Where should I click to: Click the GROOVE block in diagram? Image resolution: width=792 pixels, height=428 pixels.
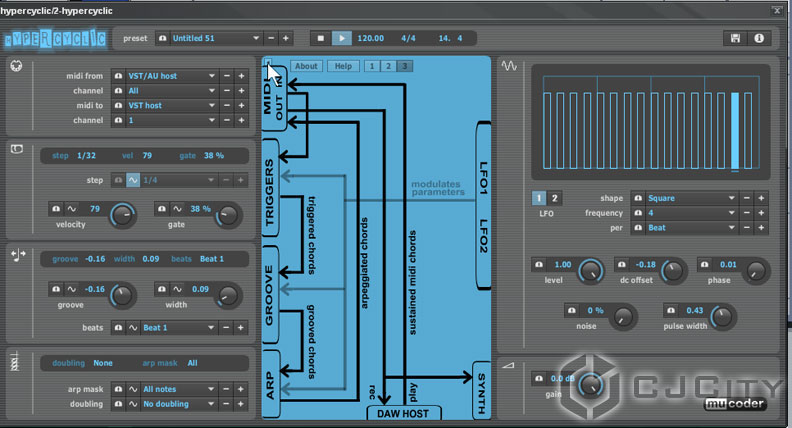[271, 296]
